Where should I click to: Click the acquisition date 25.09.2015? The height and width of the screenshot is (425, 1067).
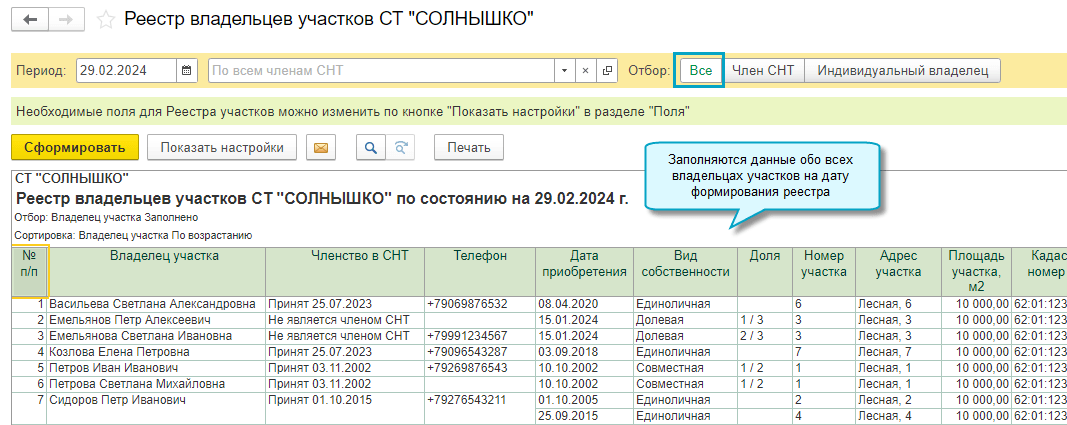click(585, 415)
